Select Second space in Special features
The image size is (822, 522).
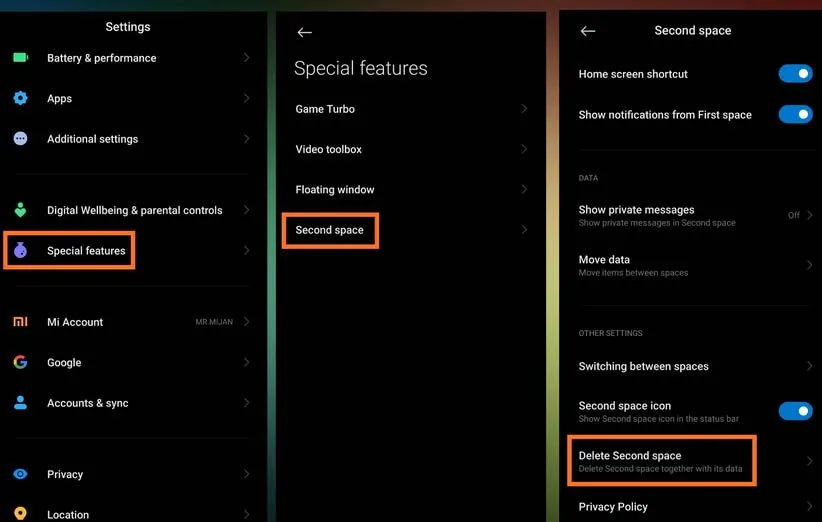click(330, 230)
